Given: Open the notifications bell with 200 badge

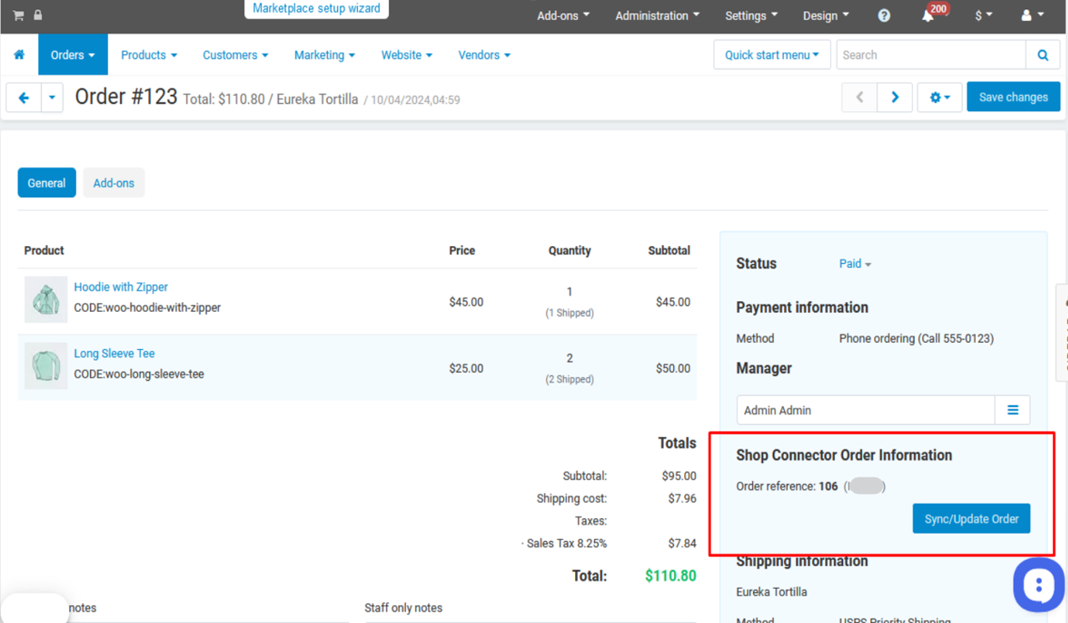Looking at the screenshot, I should [928, 15].
